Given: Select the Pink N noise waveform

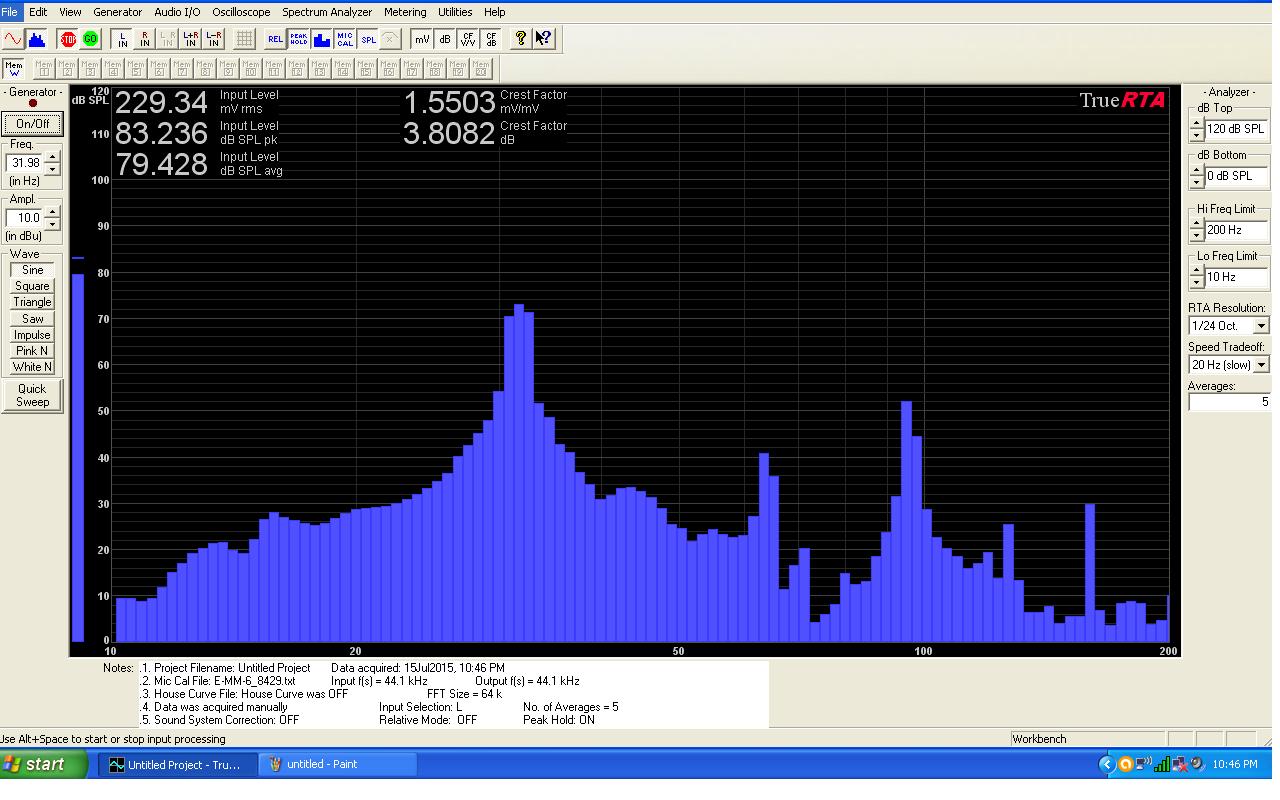Looking at the screenshot, I should click(x=32, y=351).
